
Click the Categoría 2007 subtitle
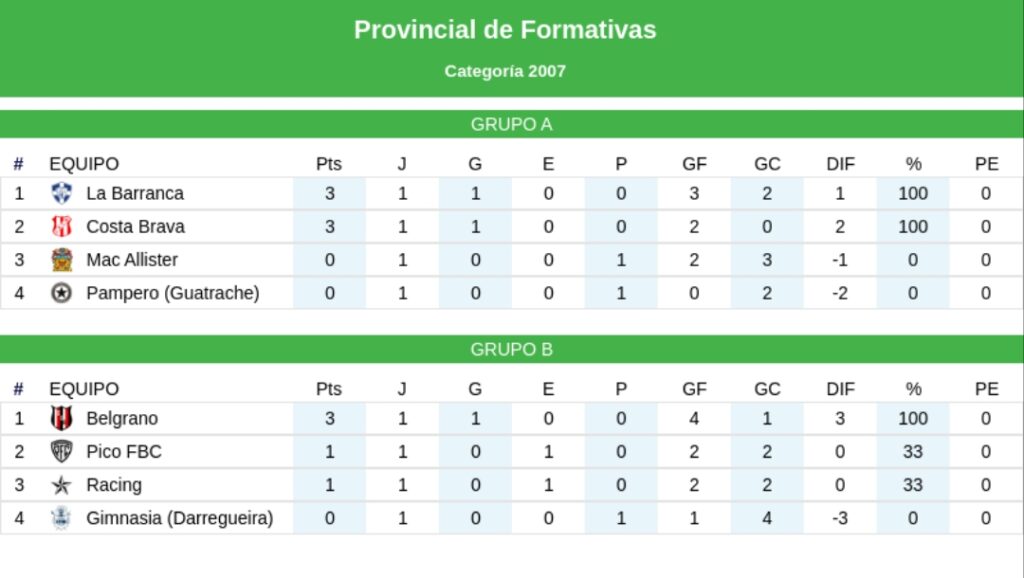(x=505, y=71)
